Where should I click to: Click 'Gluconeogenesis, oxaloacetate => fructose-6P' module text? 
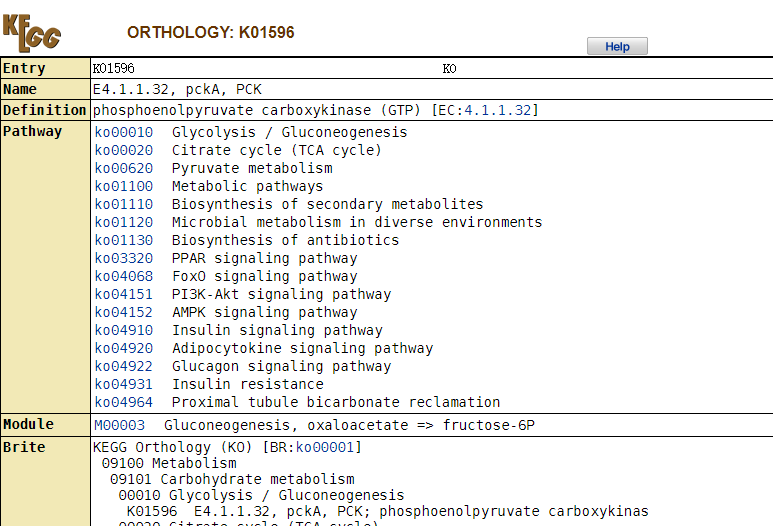click(x=349, y=425)
